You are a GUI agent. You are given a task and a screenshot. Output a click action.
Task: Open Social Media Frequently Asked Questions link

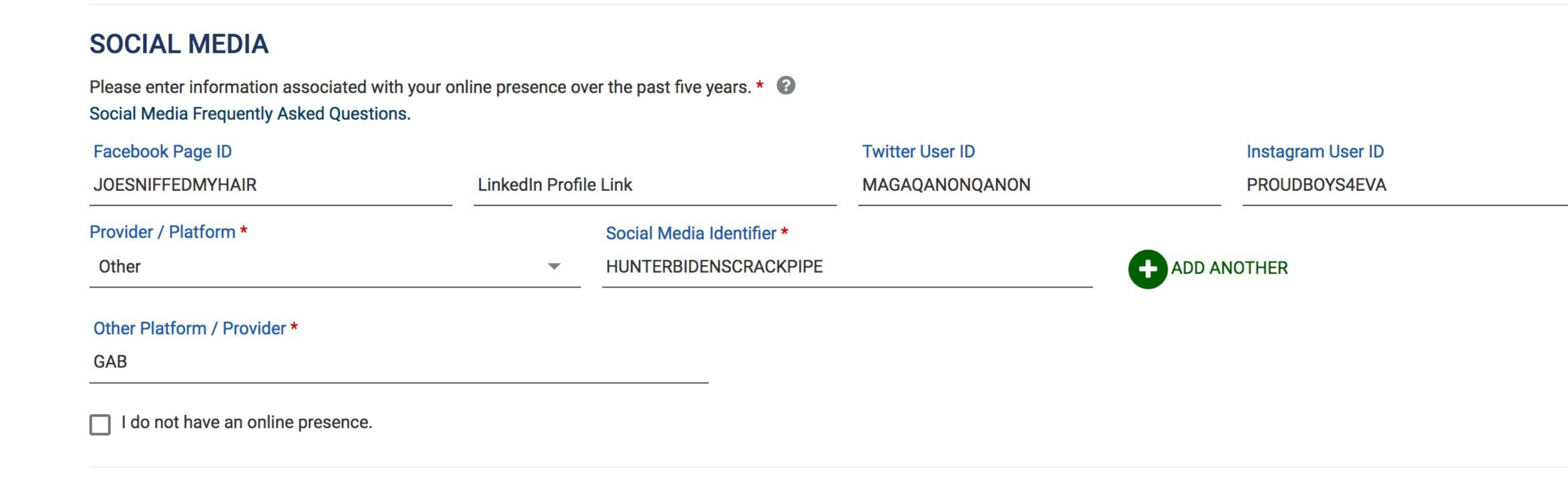coord(250,114)
